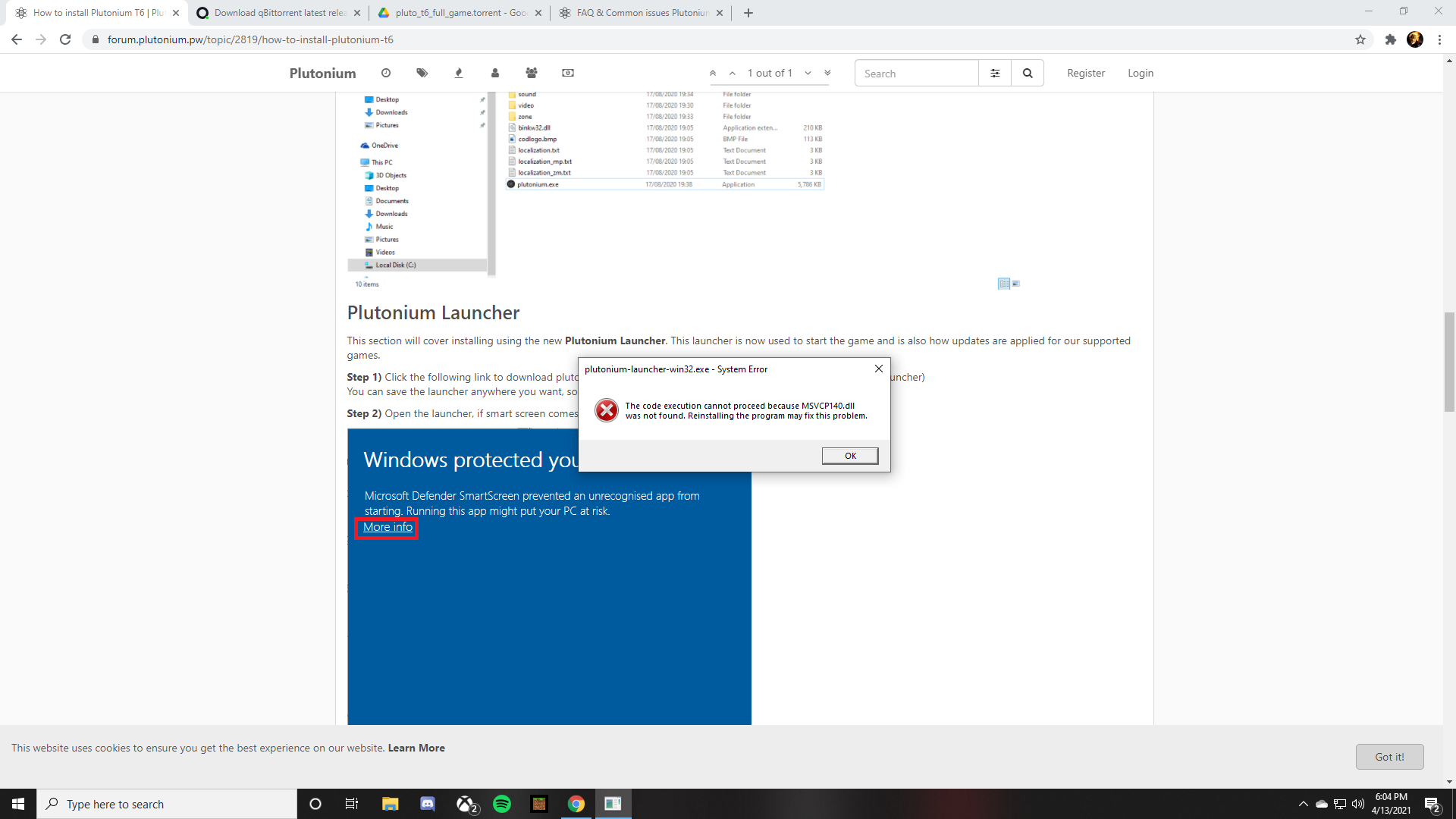Click the address bar URL
1456x819 pixels.
(x=250, y=39)
